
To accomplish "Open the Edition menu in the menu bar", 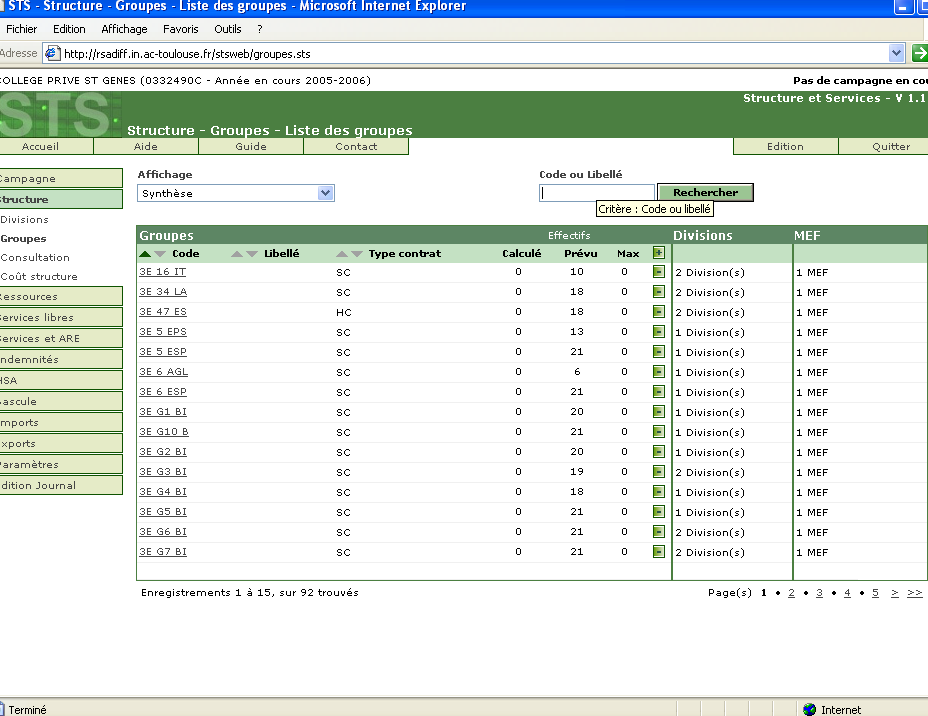I will click(69, 29).
